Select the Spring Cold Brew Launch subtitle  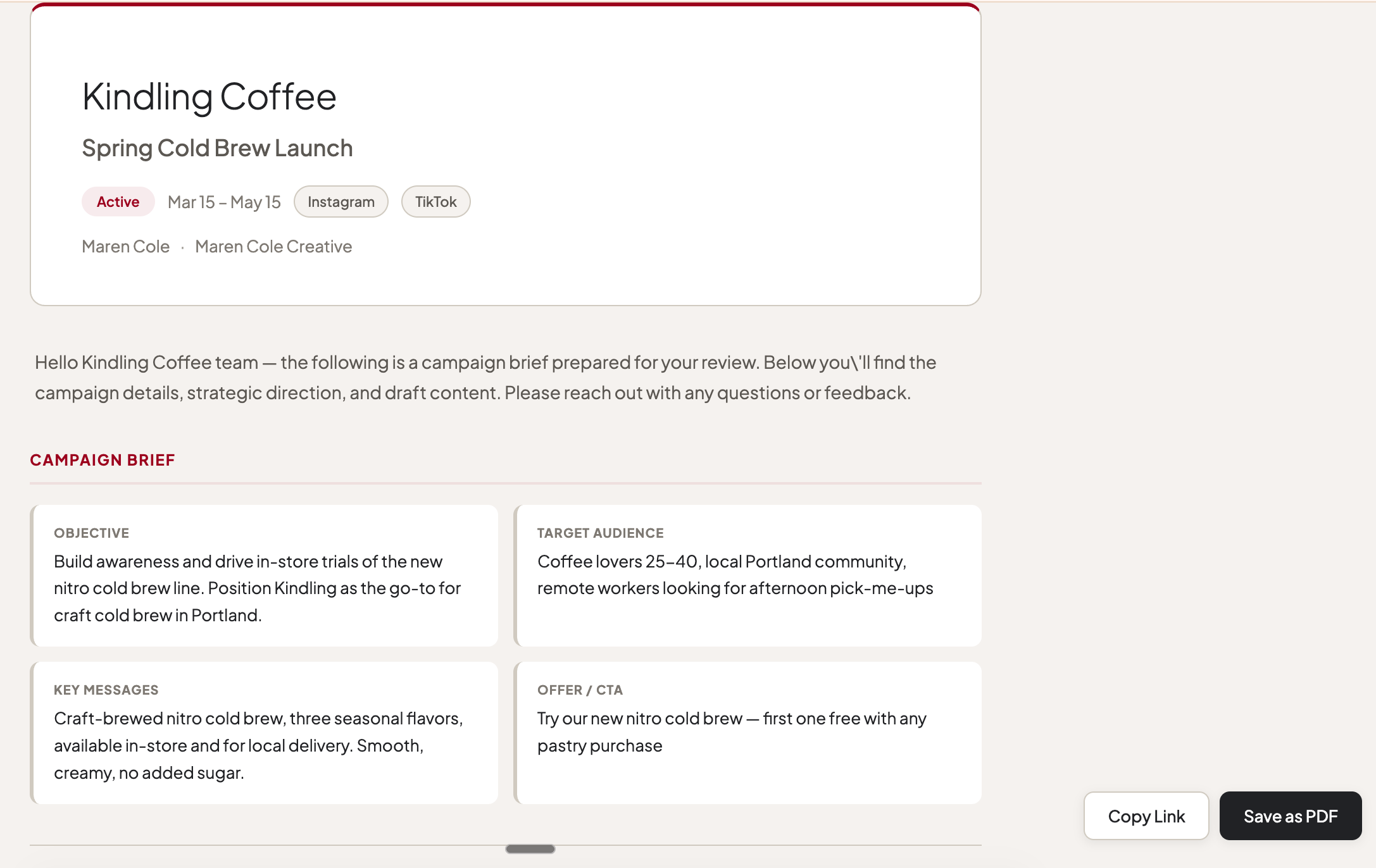[x=217, y=147]
